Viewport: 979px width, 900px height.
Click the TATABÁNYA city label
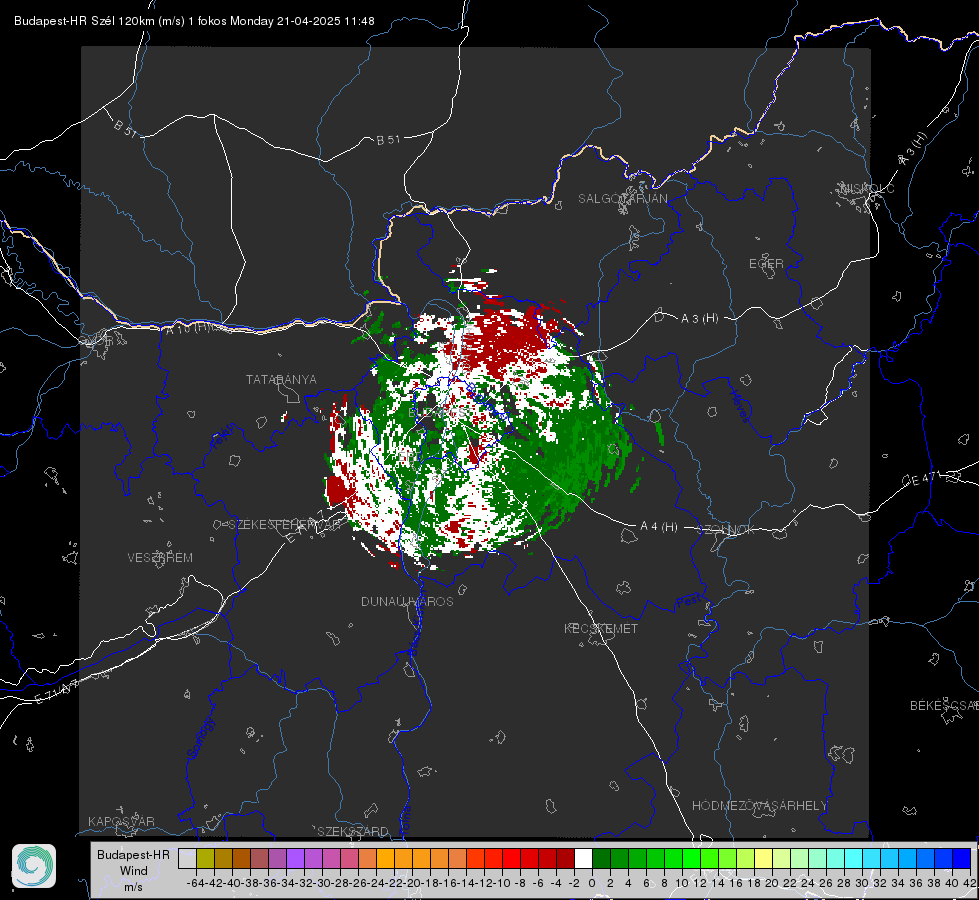[281, 379]
